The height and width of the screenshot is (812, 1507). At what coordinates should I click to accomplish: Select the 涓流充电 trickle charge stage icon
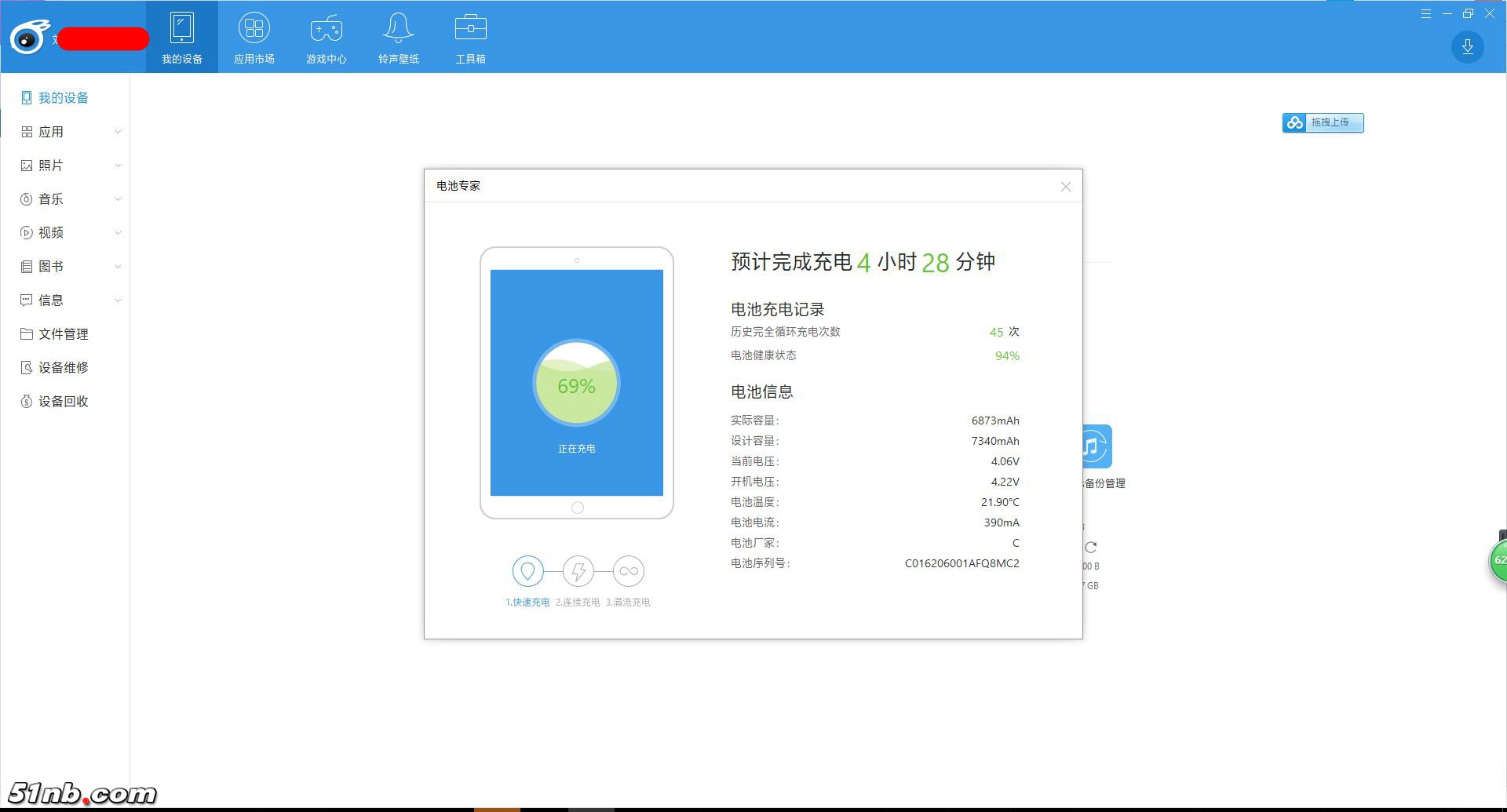click(629, 571)
